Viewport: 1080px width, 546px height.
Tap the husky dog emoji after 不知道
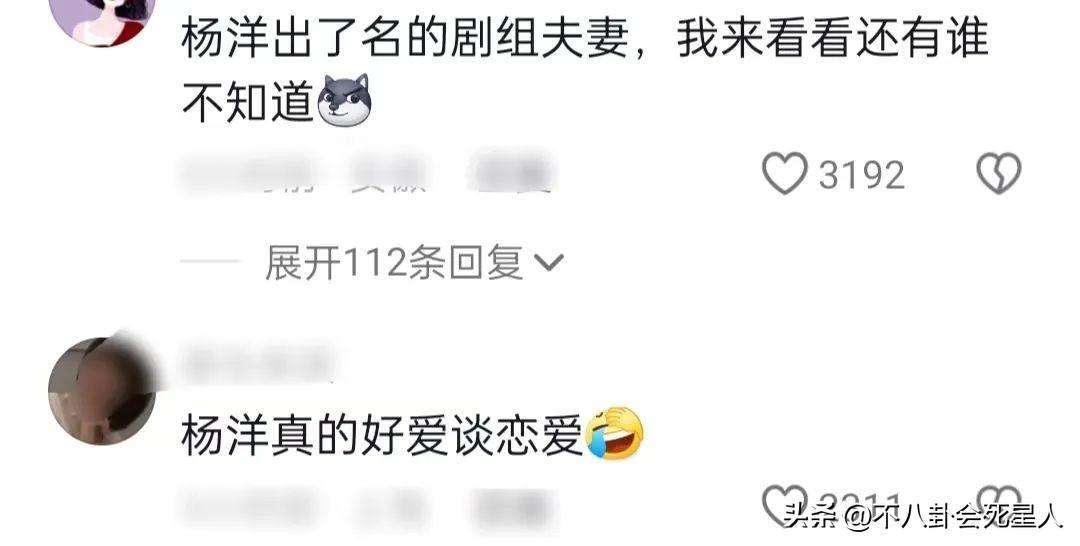coord(344,101)
